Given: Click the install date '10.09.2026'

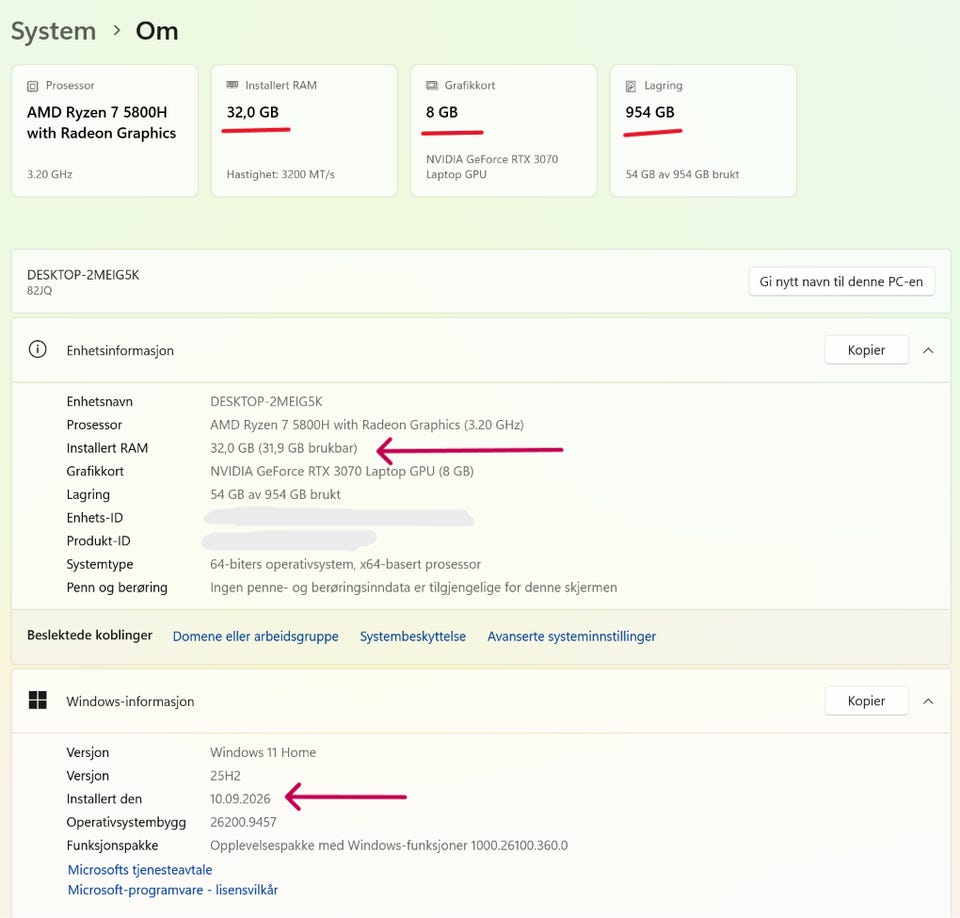Looking at the screenshot, I should point(240,799).
